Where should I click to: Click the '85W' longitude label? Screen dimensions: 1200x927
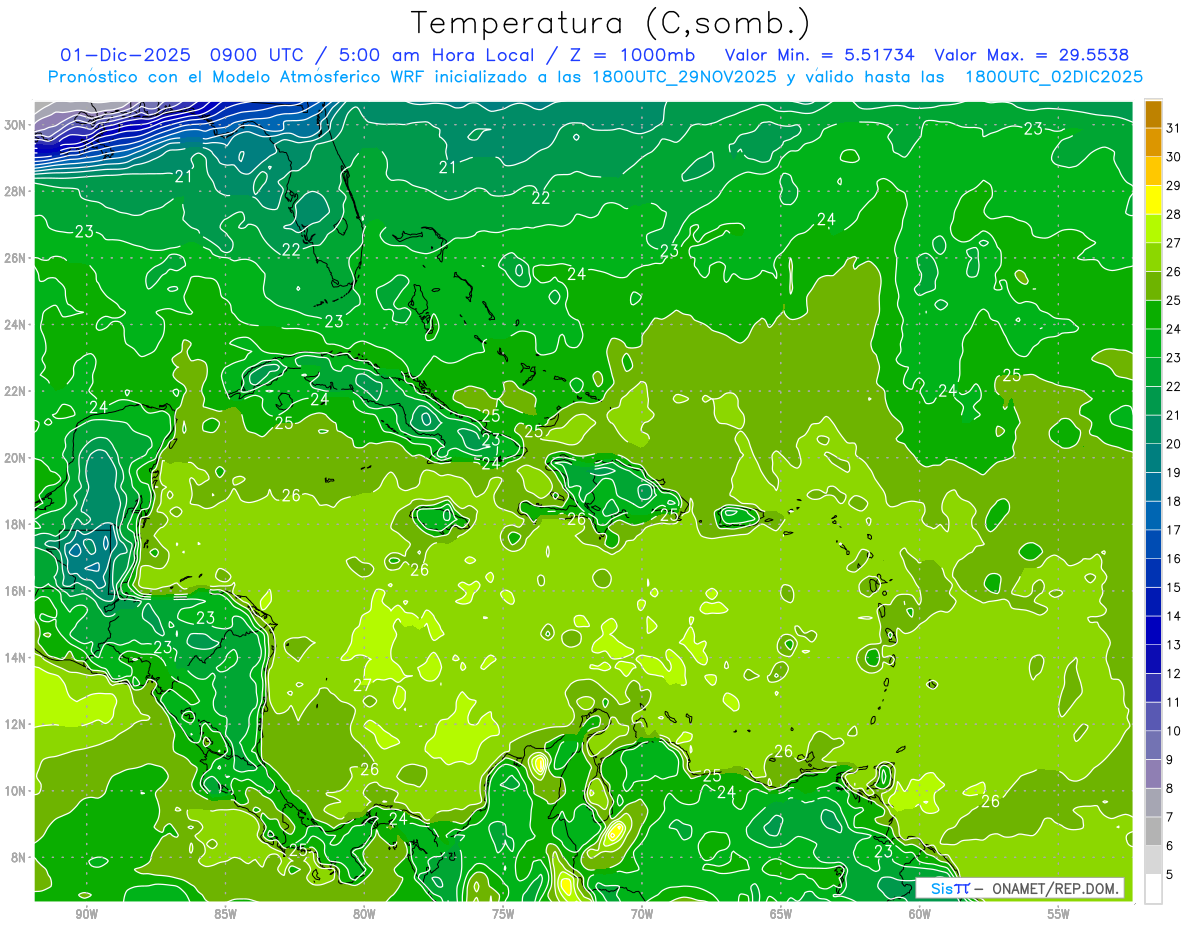point(225,914)
